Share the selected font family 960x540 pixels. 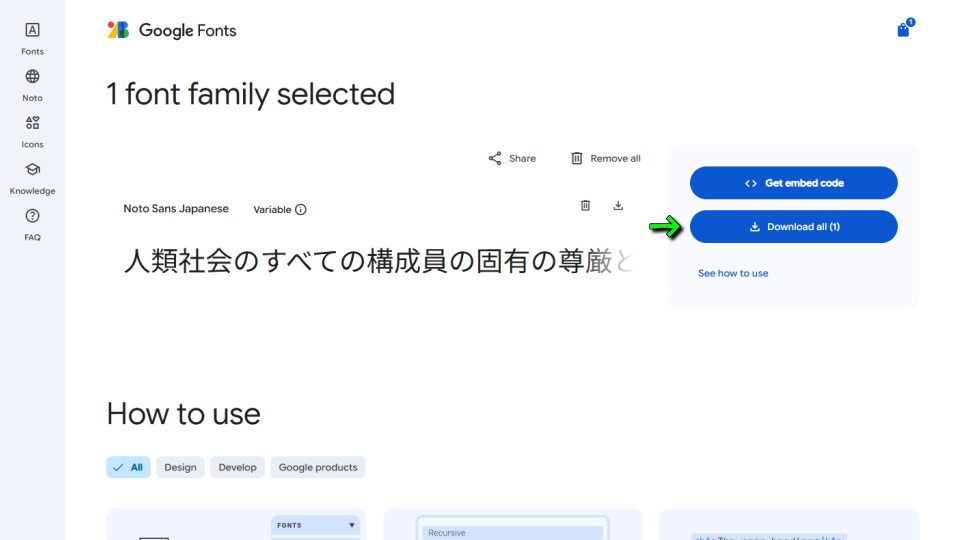point(512,159)
